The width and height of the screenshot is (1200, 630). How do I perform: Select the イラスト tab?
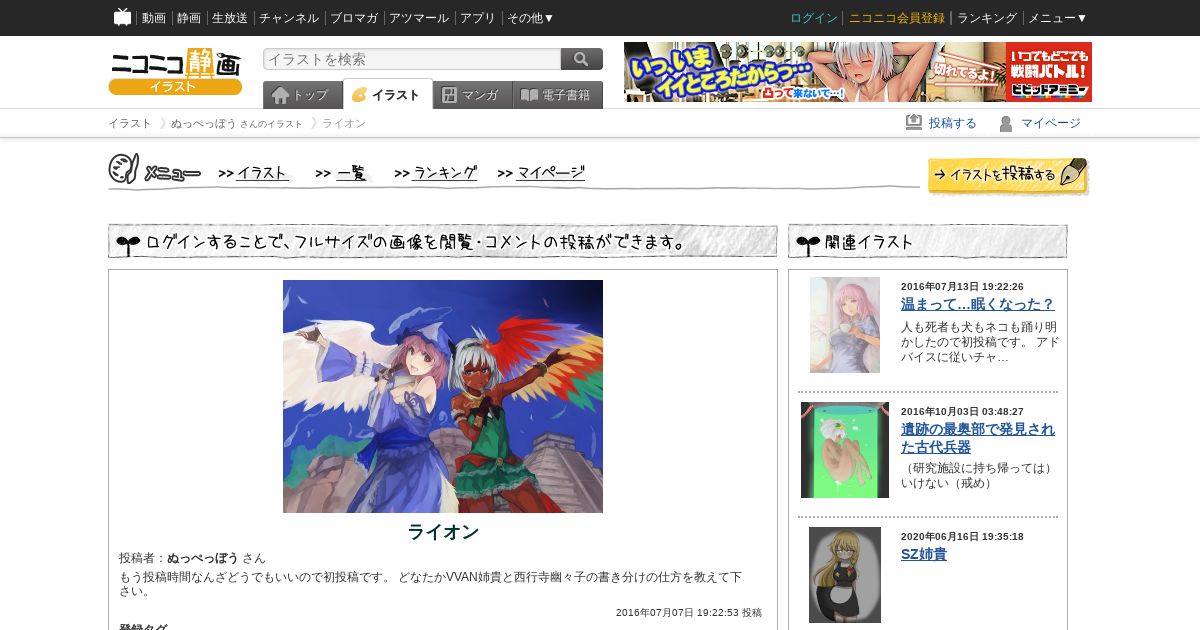click(x=388, y=95)
